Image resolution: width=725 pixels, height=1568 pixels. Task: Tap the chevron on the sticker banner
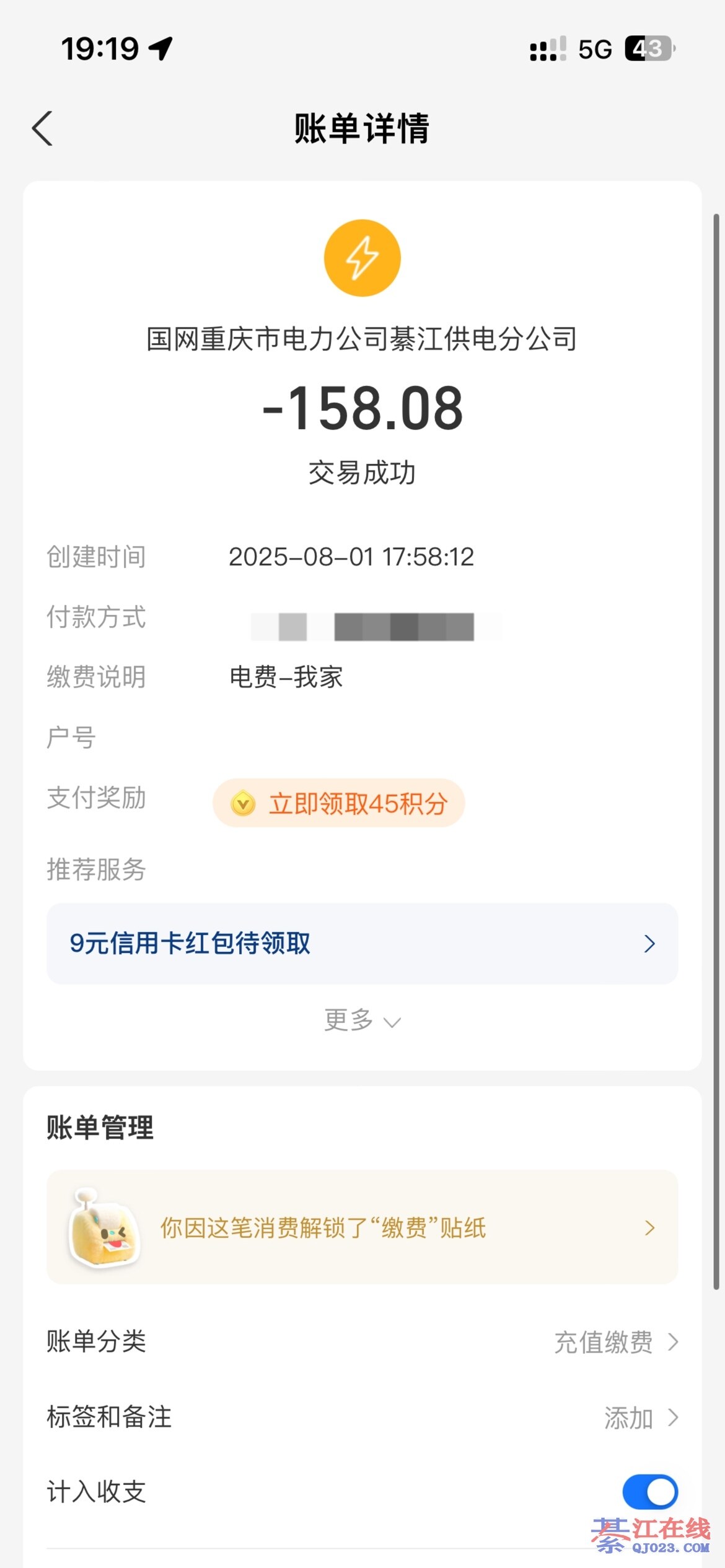coord(649,1228)
